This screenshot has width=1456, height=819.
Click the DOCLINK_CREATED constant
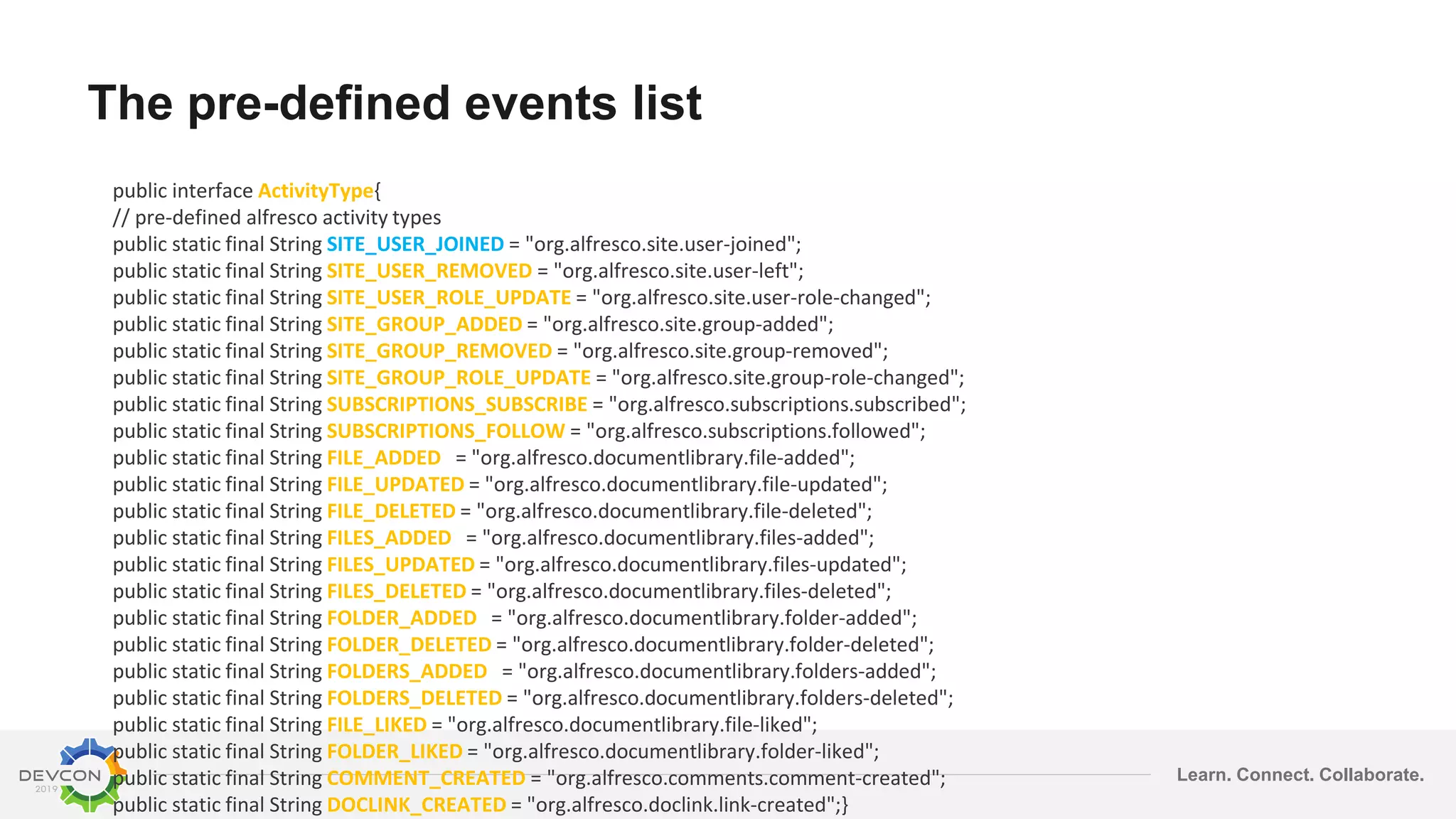pyautogui.click(x=417, y=805)
